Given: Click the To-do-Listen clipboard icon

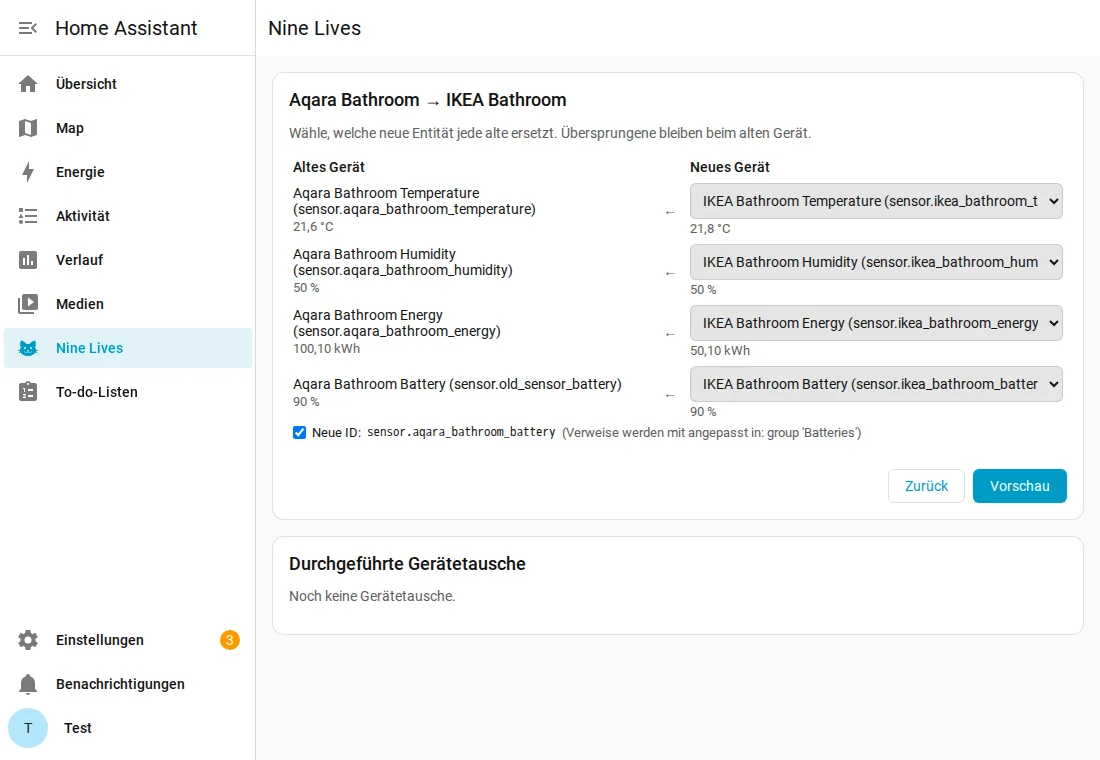Looking at the screenshot, I should pos(28,392).
